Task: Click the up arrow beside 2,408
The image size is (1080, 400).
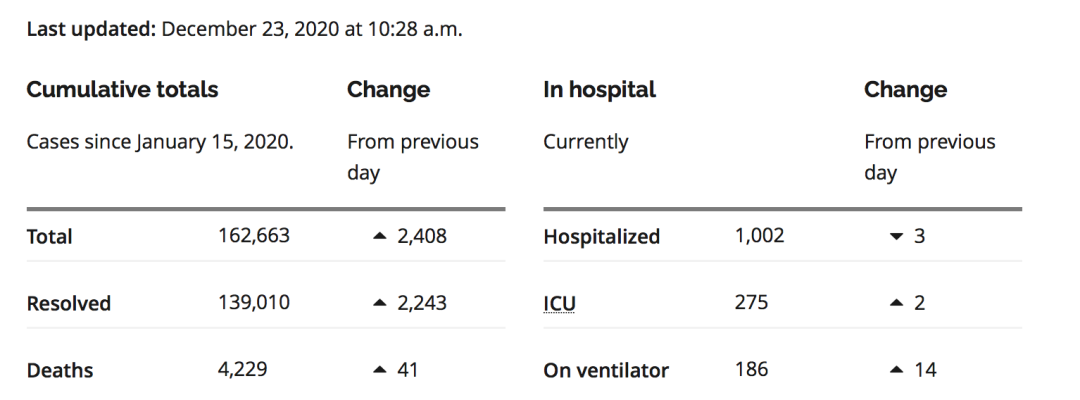Action: point(380,236)
